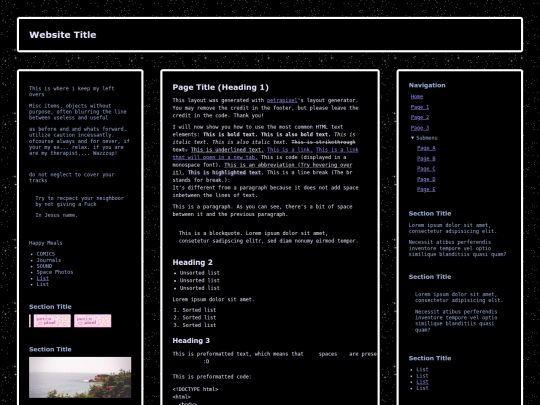540x405 pixels.
Task: Click the Happy Meals label
Action: point(45,243)
